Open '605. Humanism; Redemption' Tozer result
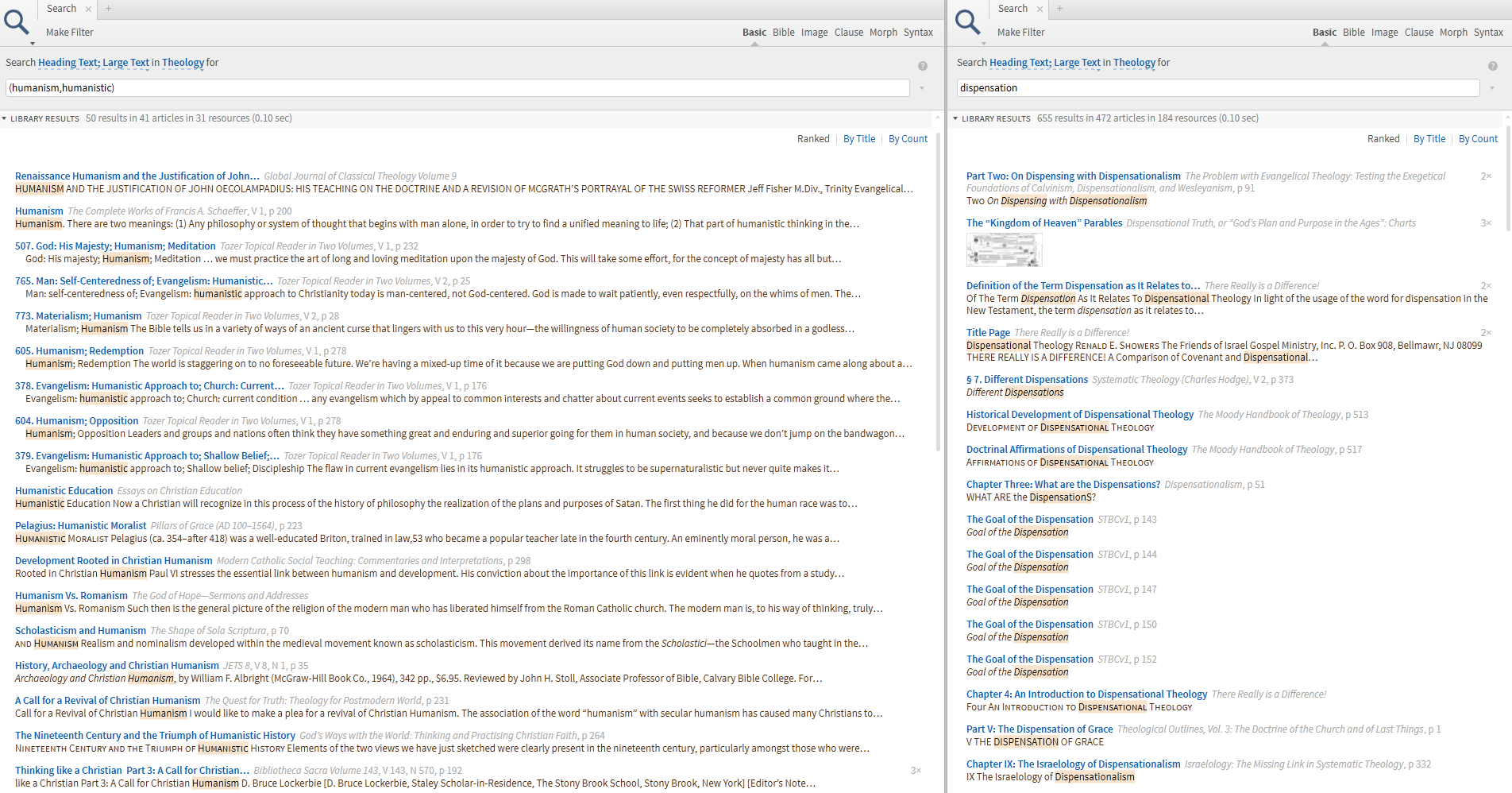The width and height of the screenshot is (1512, 793). 79,351
